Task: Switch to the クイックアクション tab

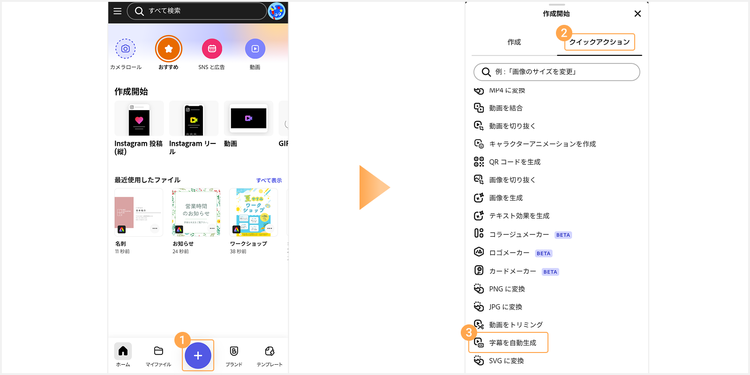Action: 599,42
